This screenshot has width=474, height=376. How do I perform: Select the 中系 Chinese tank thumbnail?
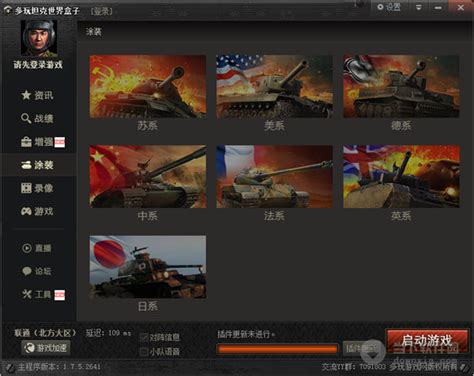[148, 176]
